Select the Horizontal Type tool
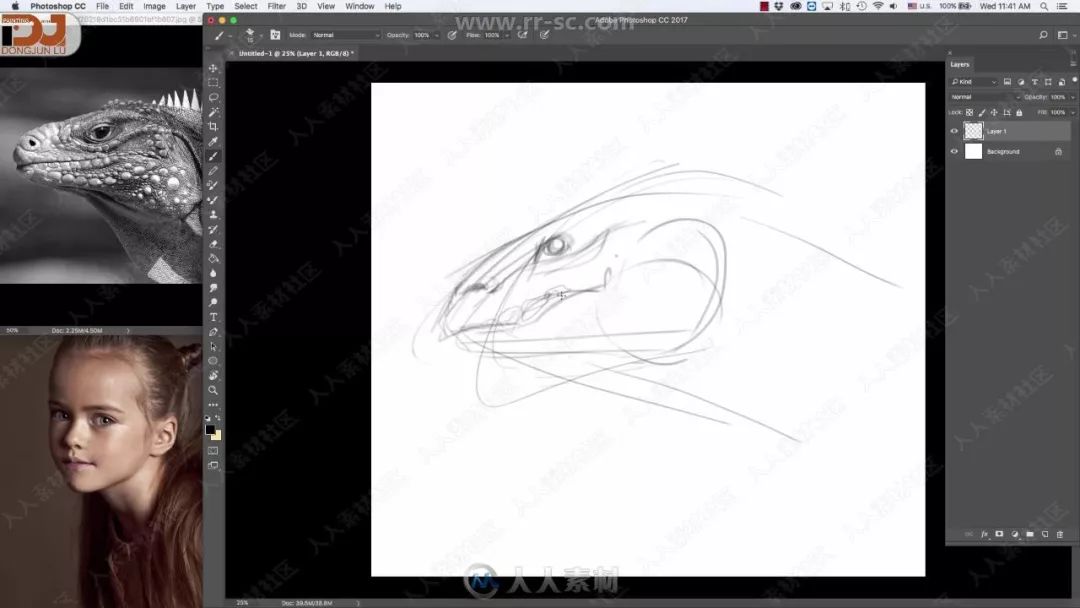The height and width of the screenshot is (608, 1080). (214, 317)
